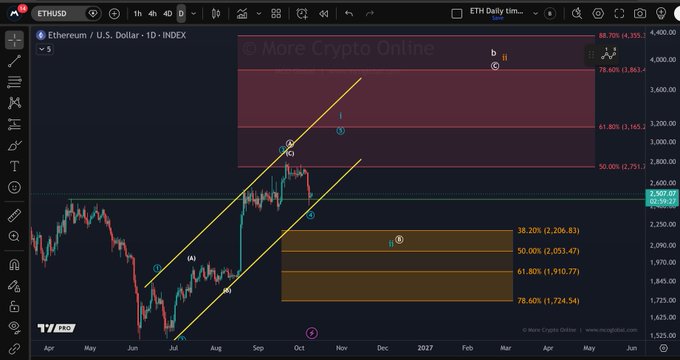
Task: Click the 2027 label on time axis
Action: click(x=425, y=348)
